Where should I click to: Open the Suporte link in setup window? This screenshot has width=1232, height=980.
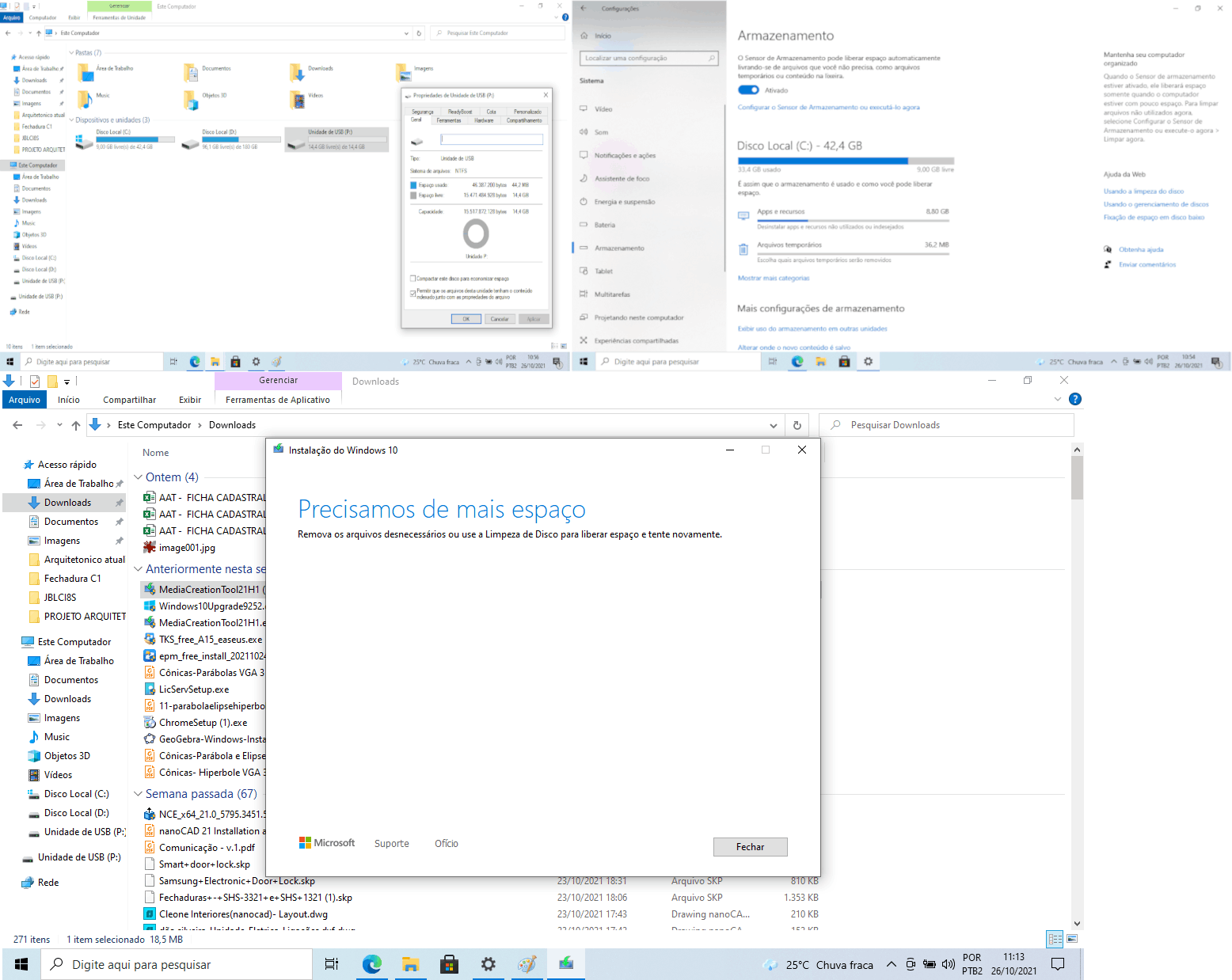392,844
